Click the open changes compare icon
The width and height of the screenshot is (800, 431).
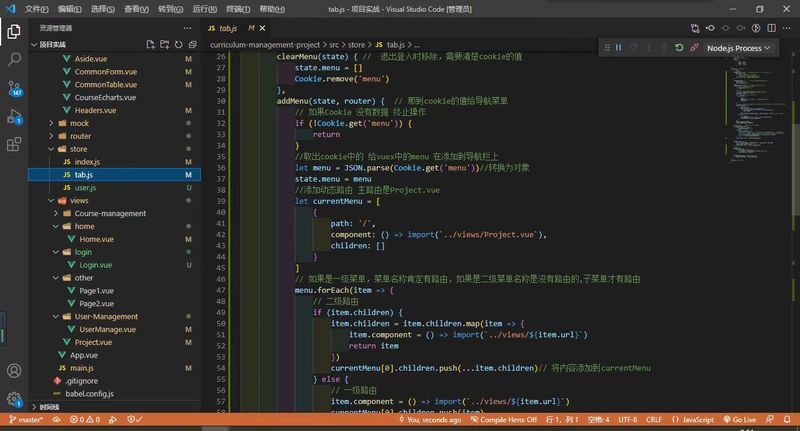[x=695, y=28]
